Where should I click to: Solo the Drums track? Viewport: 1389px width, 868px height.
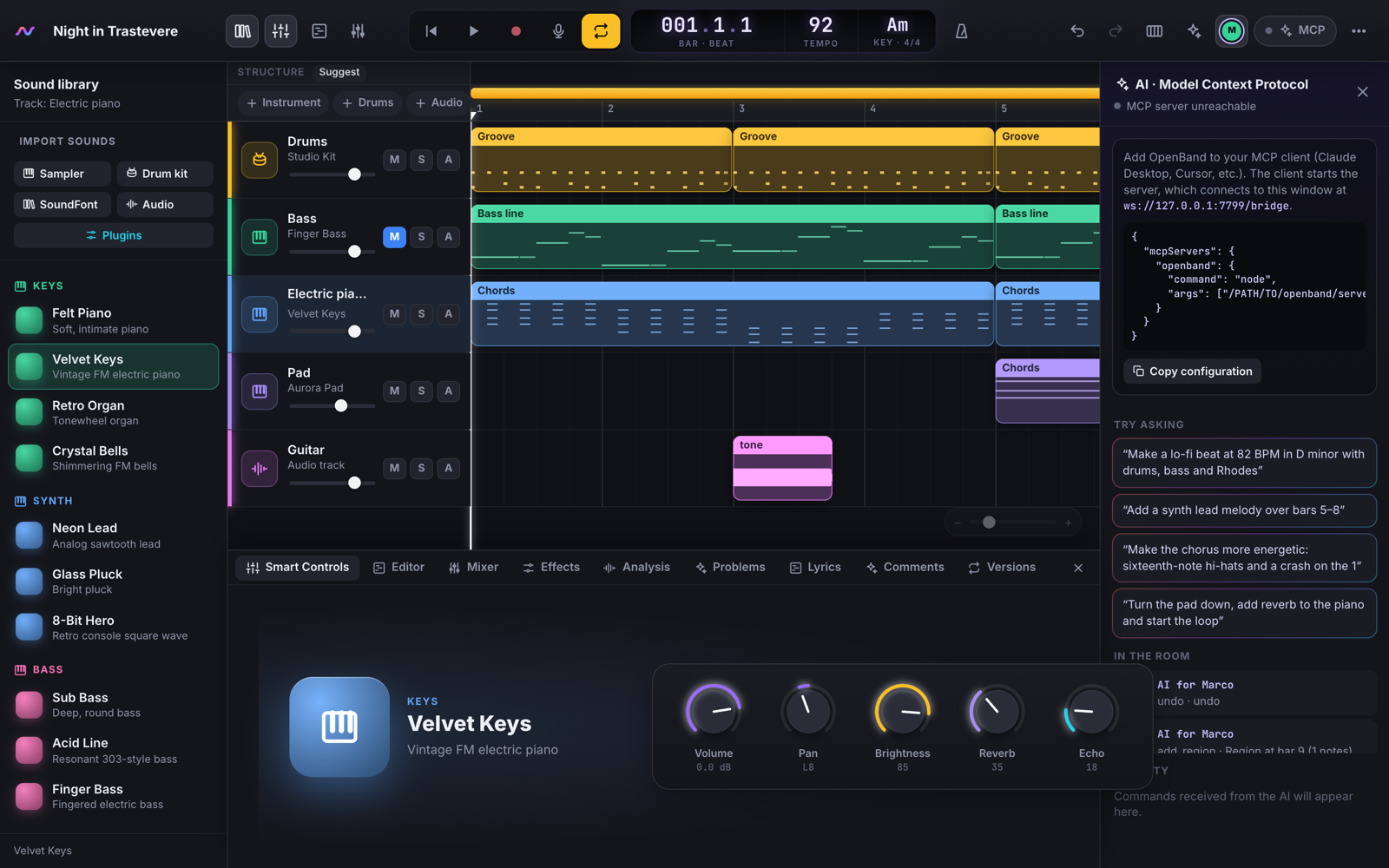[x=422, y=160]
